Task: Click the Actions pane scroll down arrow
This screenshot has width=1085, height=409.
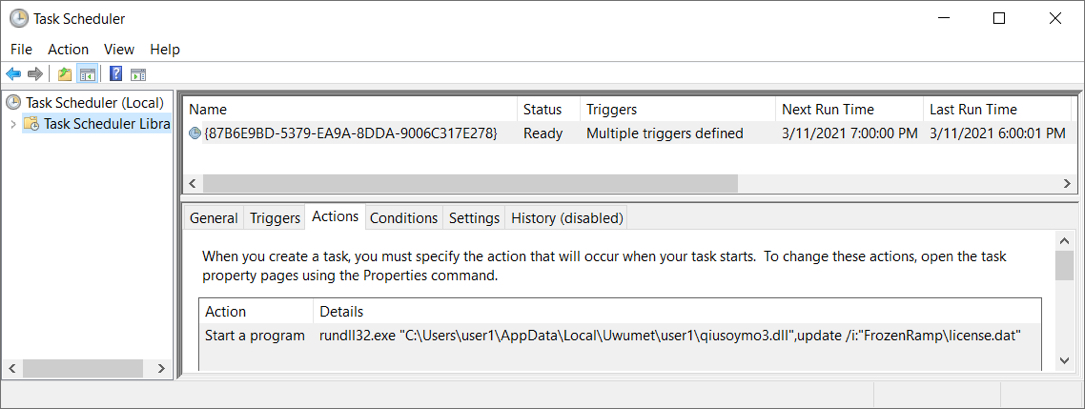Action: point(1064,361)
